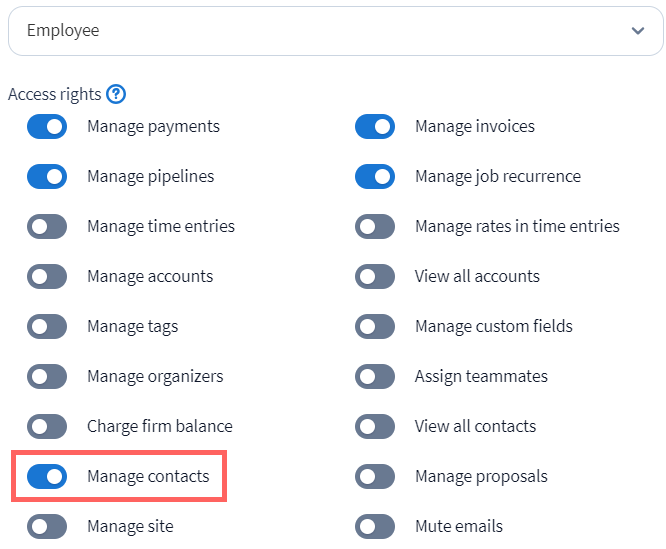Enable the Manage proposals switch
The image size is (666, 549).
point(375,477)
